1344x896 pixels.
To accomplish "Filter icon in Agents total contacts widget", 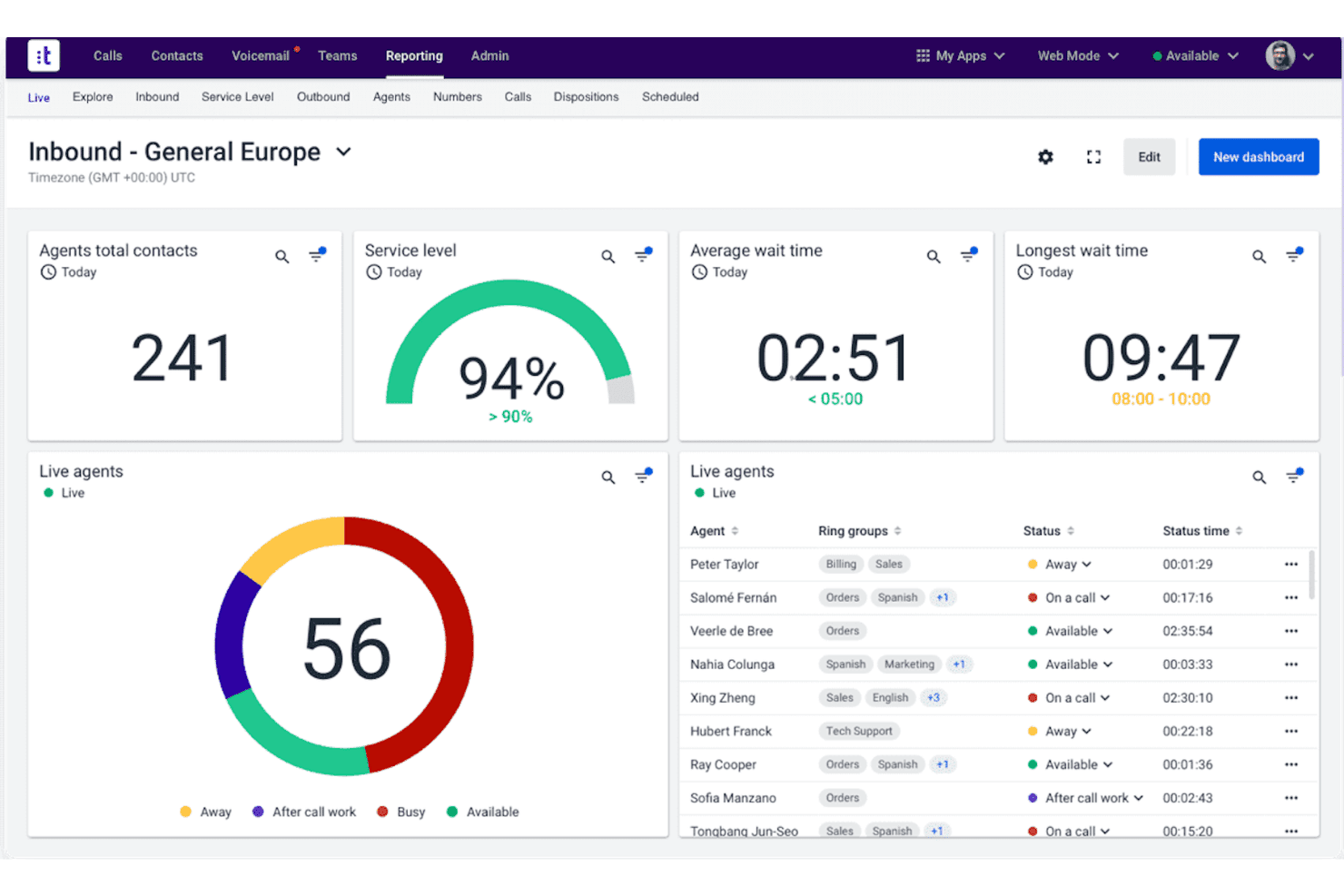I will point(317,255).
